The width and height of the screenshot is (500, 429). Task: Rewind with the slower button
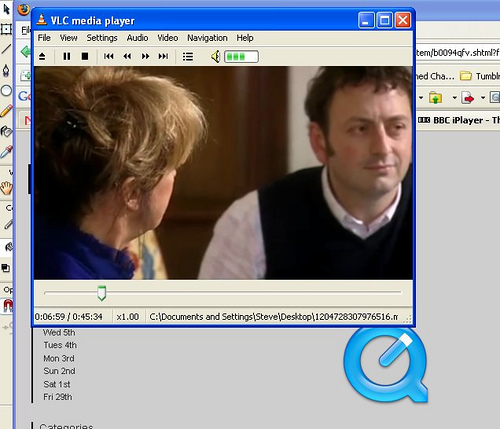click(x=127, y=56)
